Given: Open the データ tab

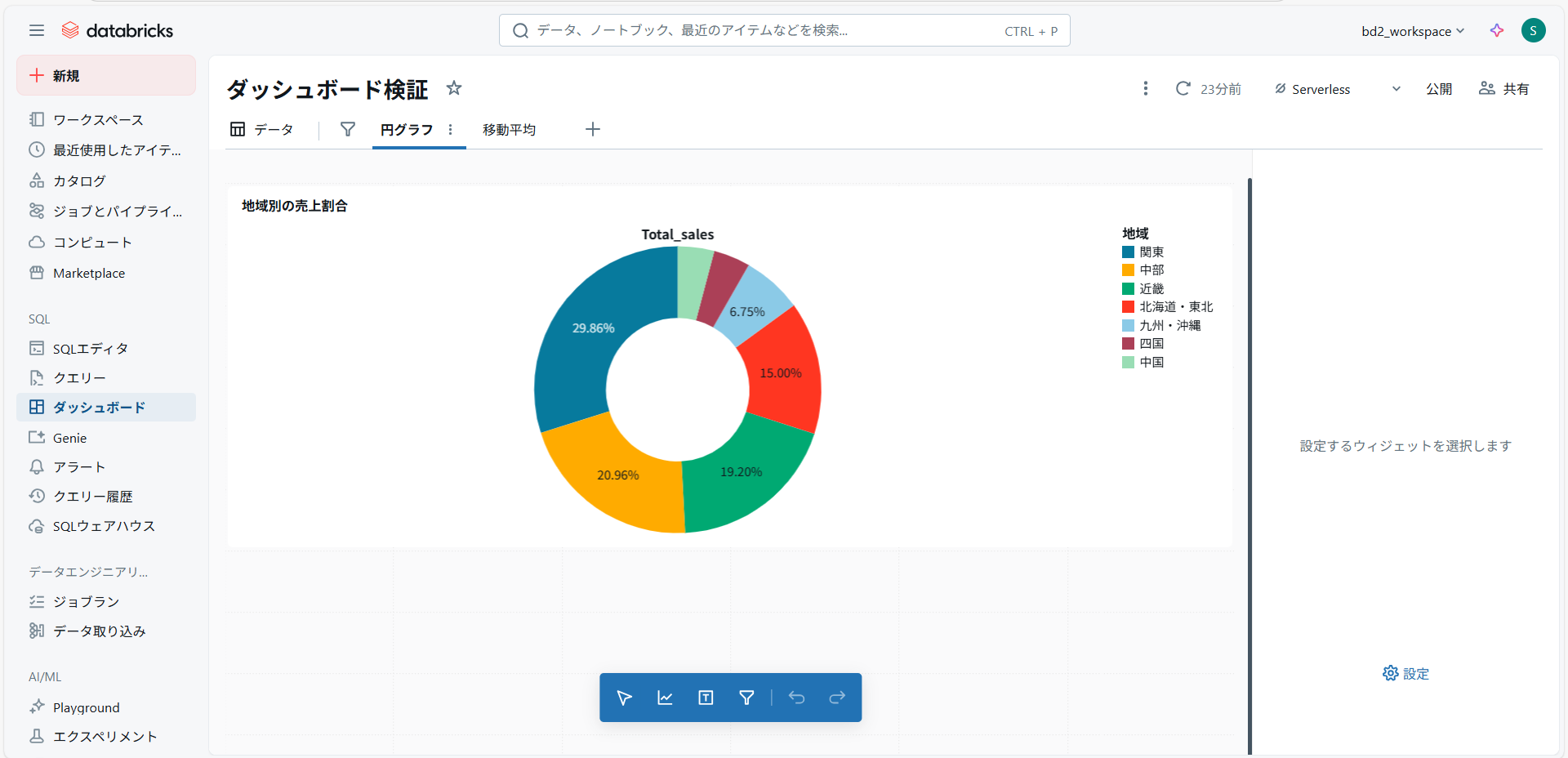Looking at the screenshot, I should [262, 130].
